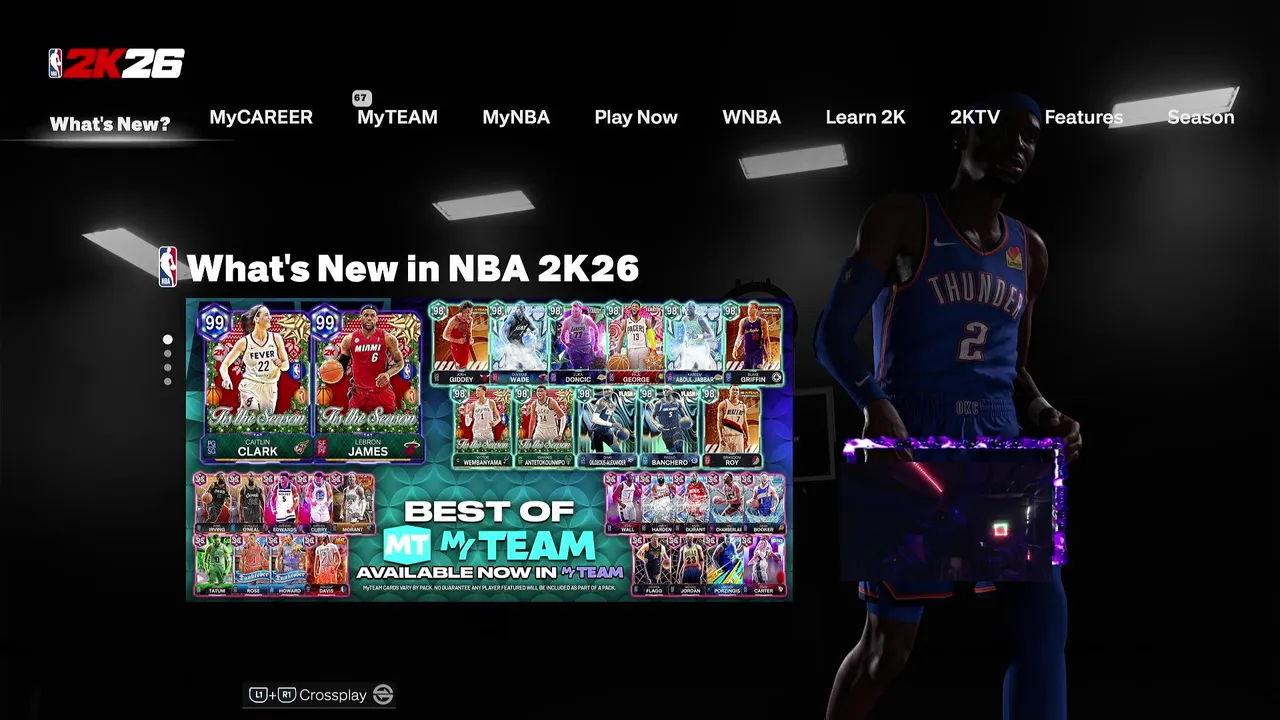The image size is (1280, 720).
Task: Select the WNBA tab
Action: (x=751, y=117)
